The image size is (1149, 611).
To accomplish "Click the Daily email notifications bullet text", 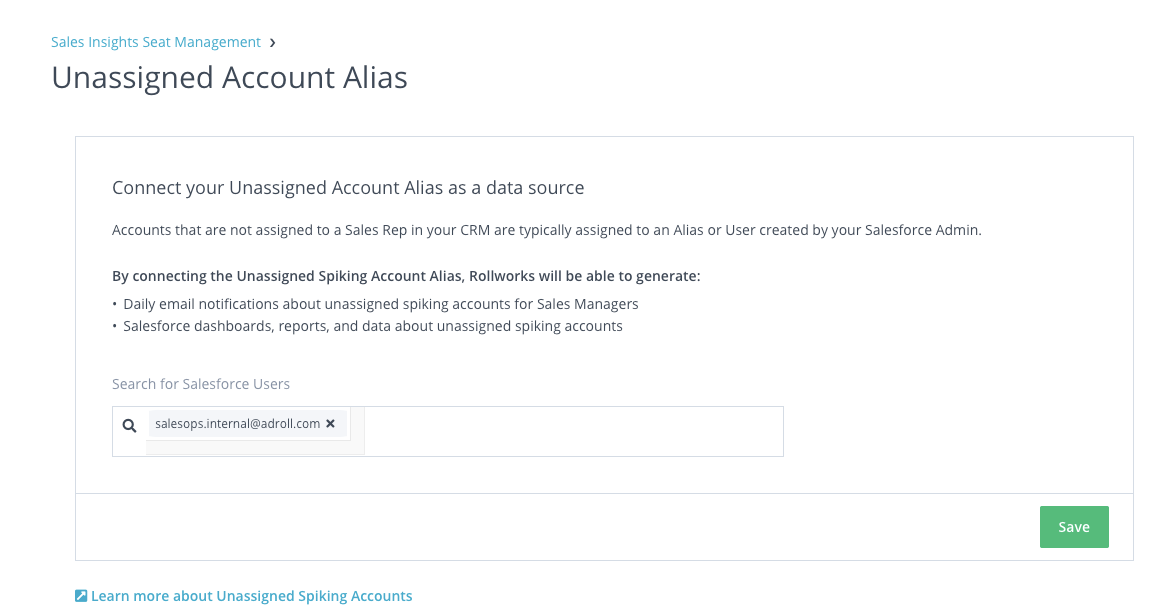I will point(380,304).
